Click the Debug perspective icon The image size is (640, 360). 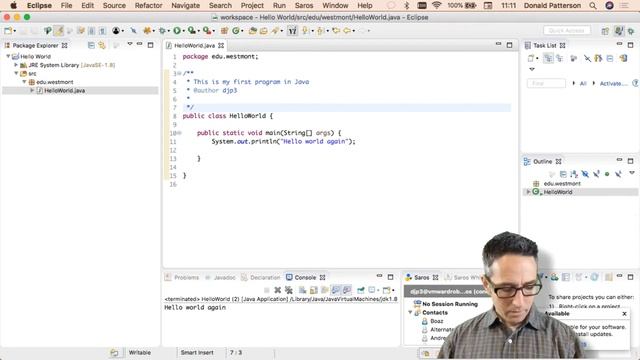[x=631, y=31]
